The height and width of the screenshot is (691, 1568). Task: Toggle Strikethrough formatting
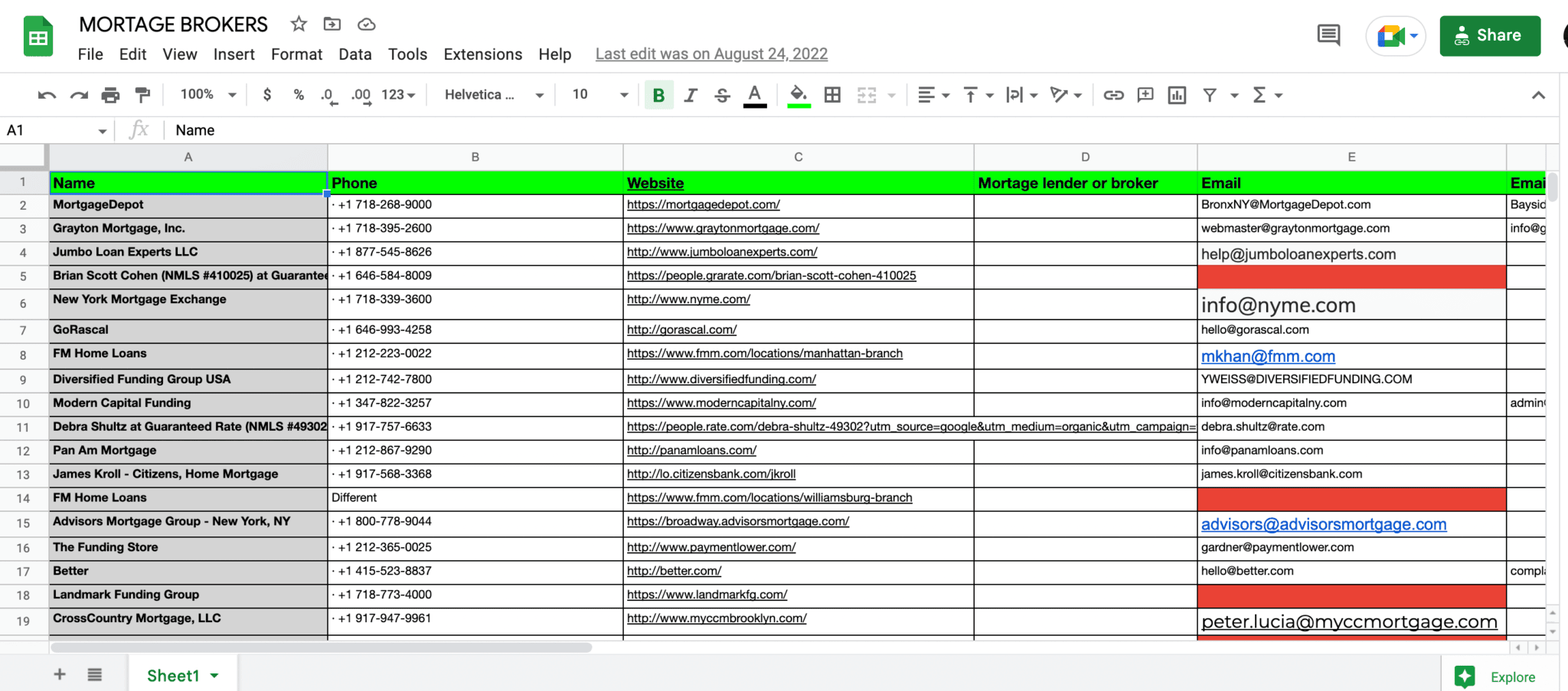point(722,95)
